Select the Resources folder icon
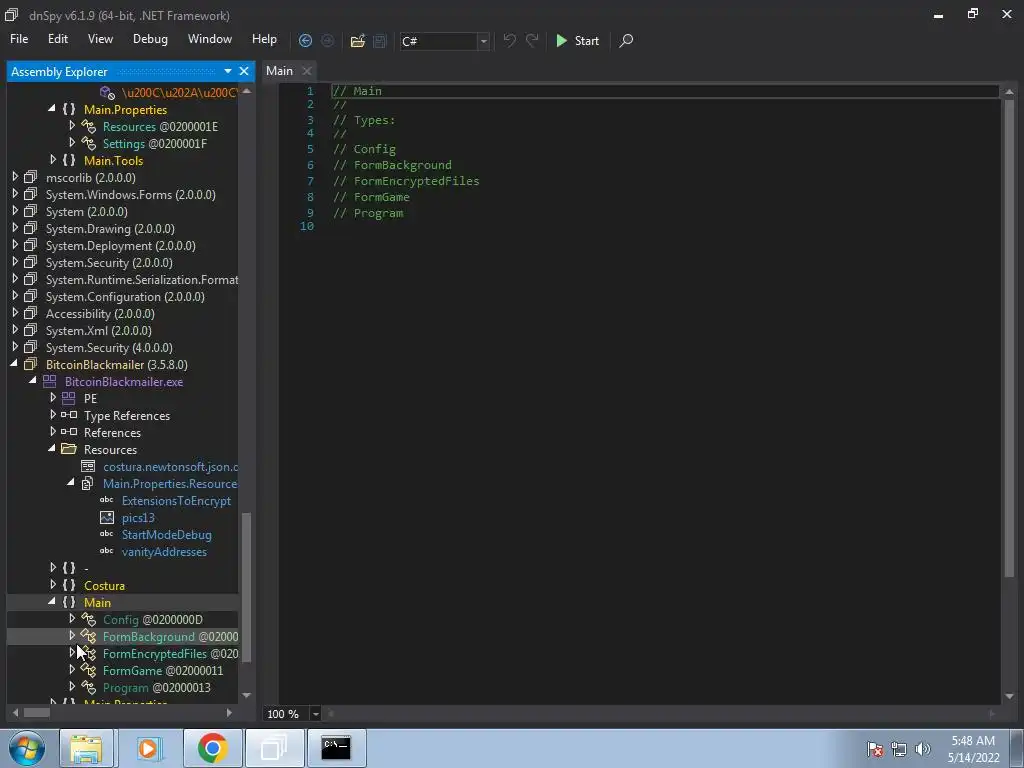This screenshot has width=1024, height=768. tap(69, 449)
